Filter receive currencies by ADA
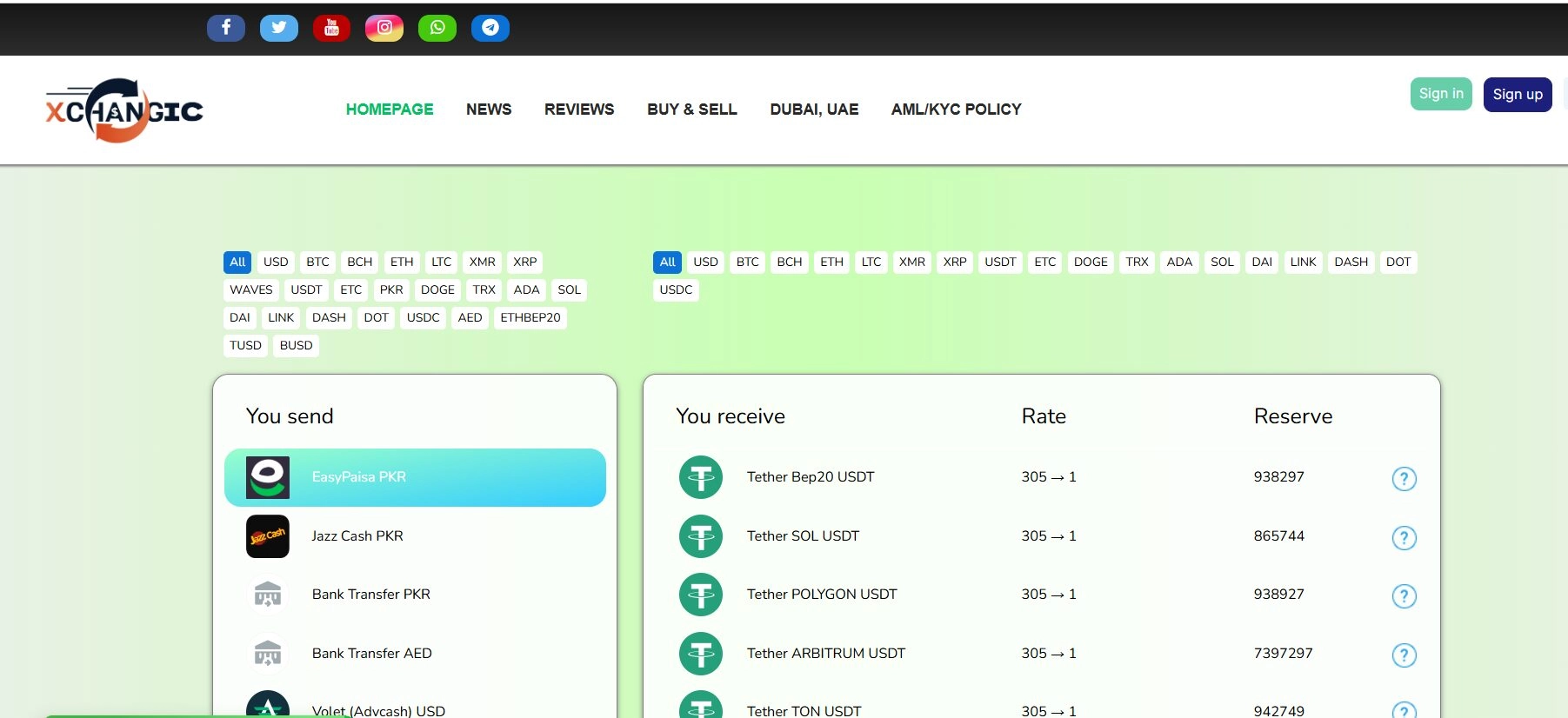This screenshot has width=1568, height=718. click(1179, 263)
